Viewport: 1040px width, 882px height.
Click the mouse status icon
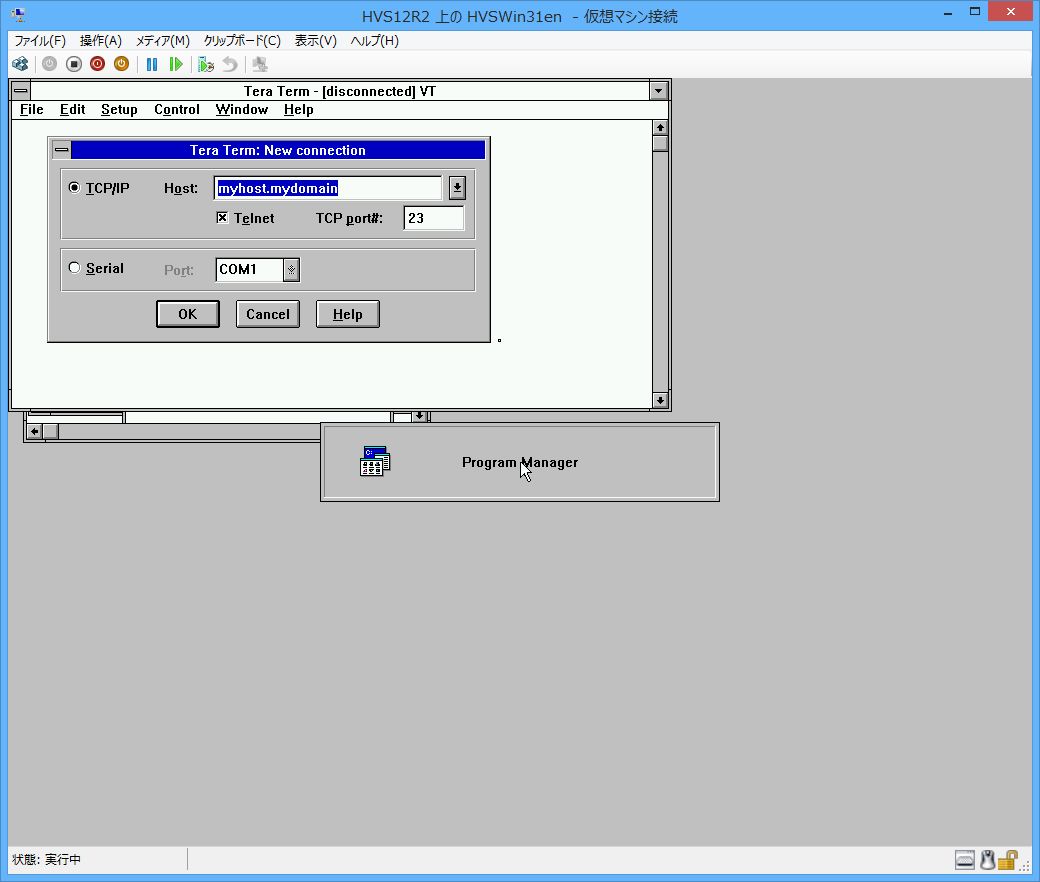pyautogui.click(x=988, y=860)
